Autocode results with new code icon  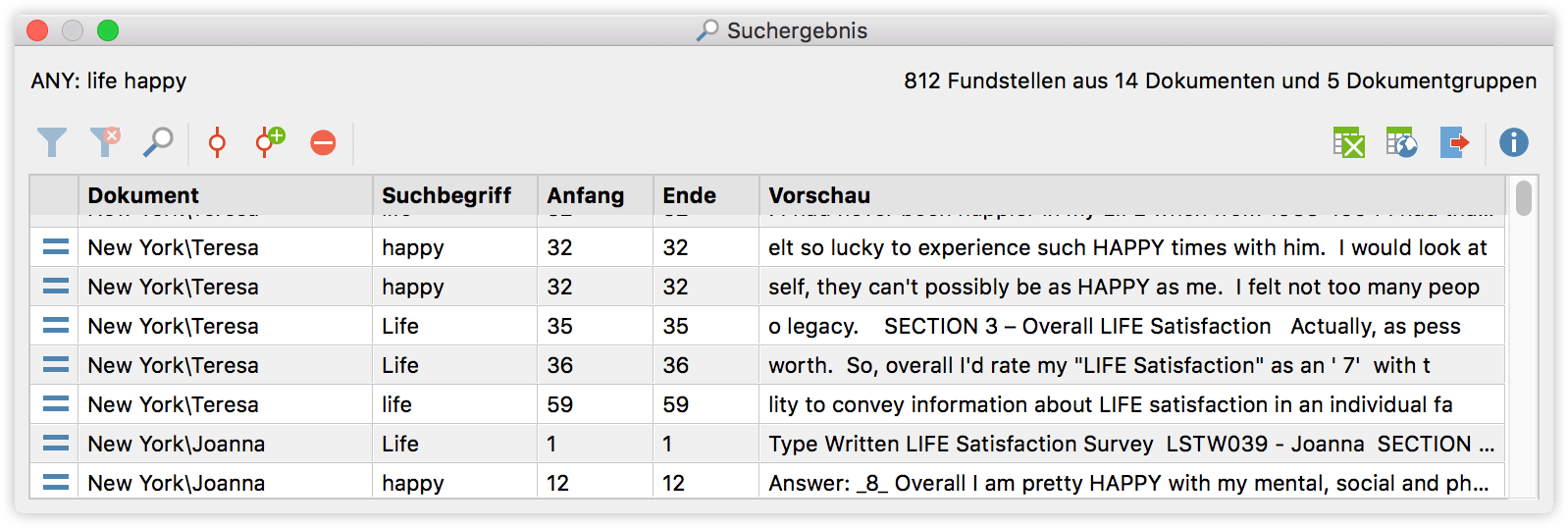270,142
